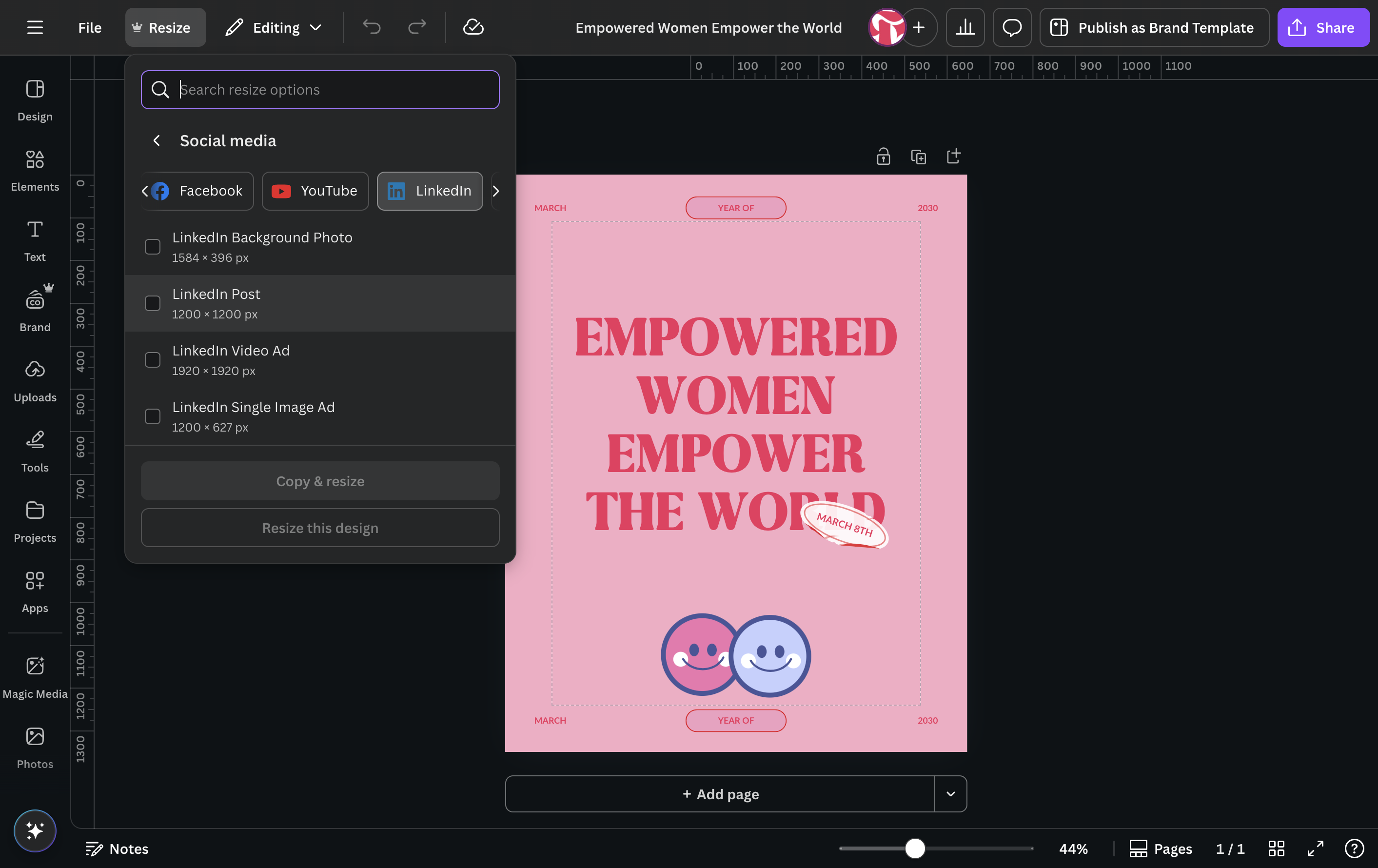Show next social platform chips arrow
This screenshot has height=868, width=1378.
(495, 191)
